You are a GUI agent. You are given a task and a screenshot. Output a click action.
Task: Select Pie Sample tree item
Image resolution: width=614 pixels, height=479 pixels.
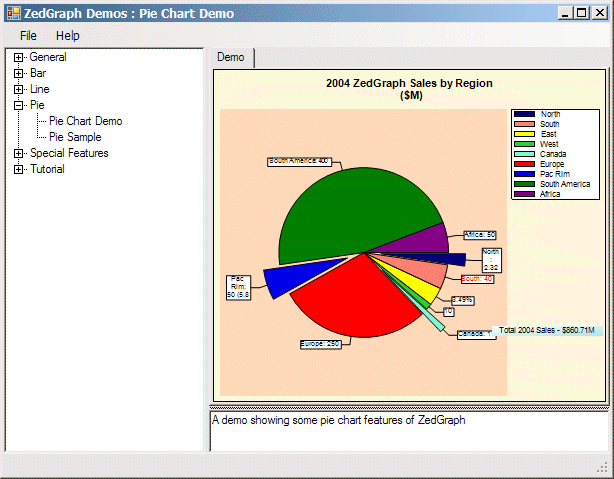point(75,137)
